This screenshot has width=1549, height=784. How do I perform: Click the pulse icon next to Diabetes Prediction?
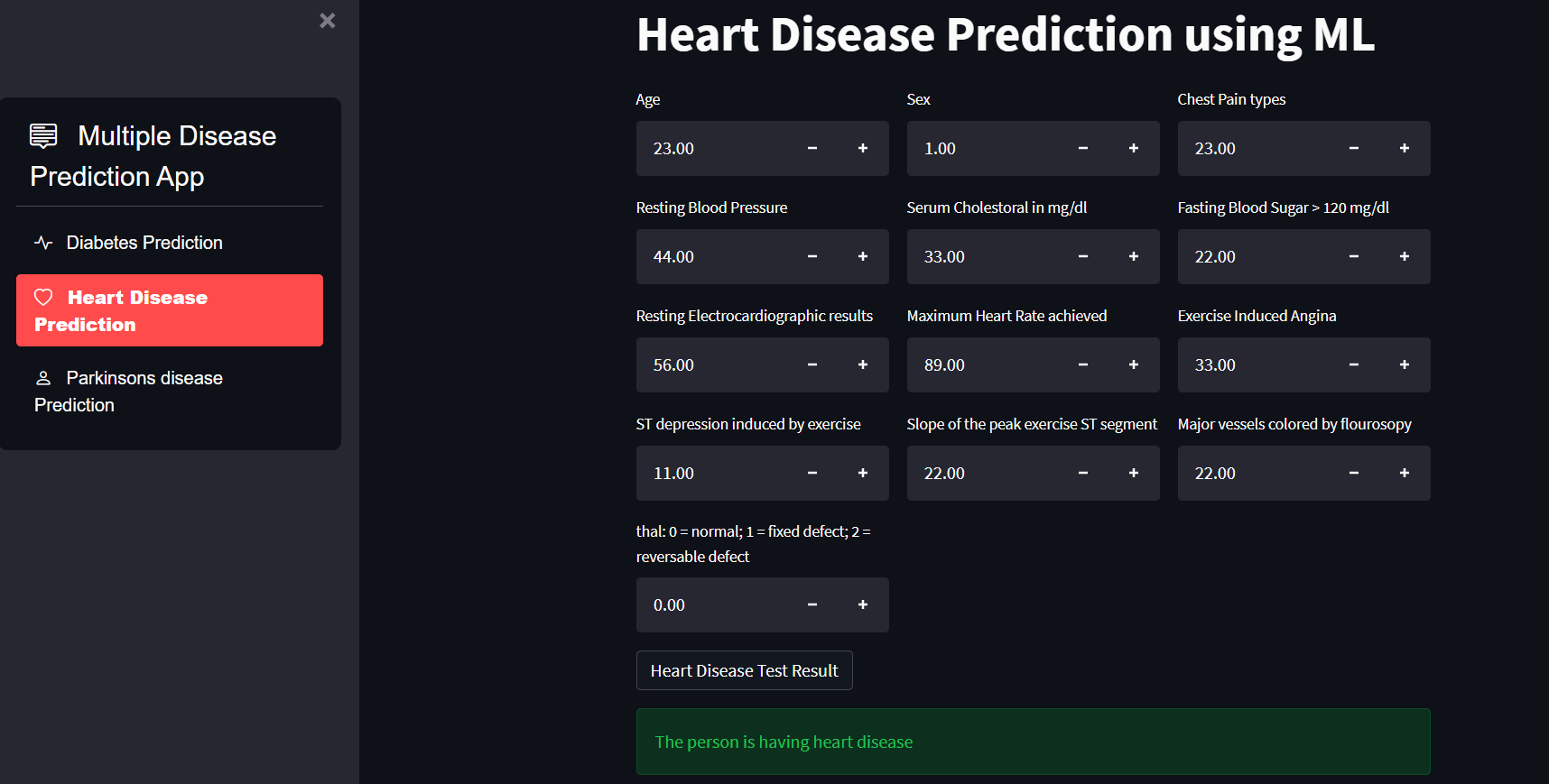[x=42, y=243]
